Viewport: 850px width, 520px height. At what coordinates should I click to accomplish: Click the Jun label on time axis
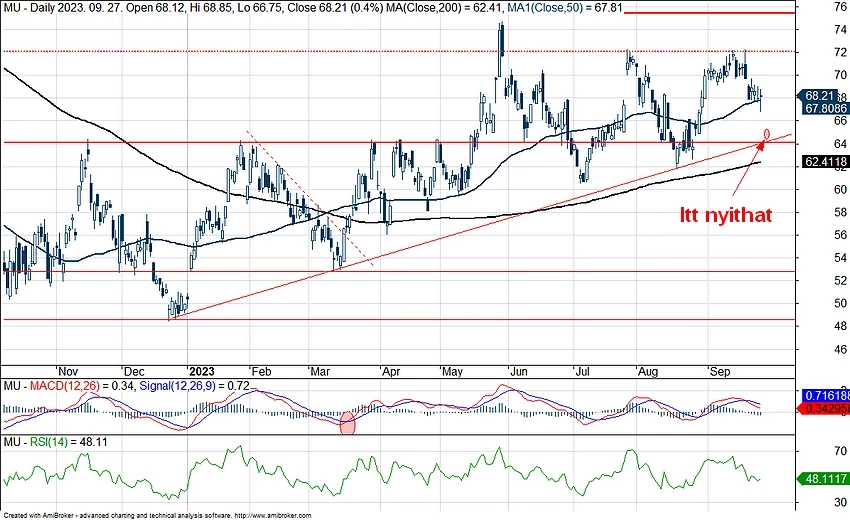519,372
